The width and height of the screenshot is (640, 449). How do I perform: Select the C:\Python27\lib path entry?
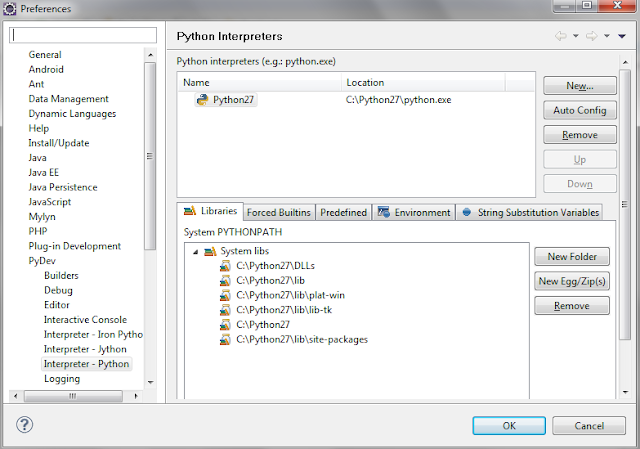[270, 280]
